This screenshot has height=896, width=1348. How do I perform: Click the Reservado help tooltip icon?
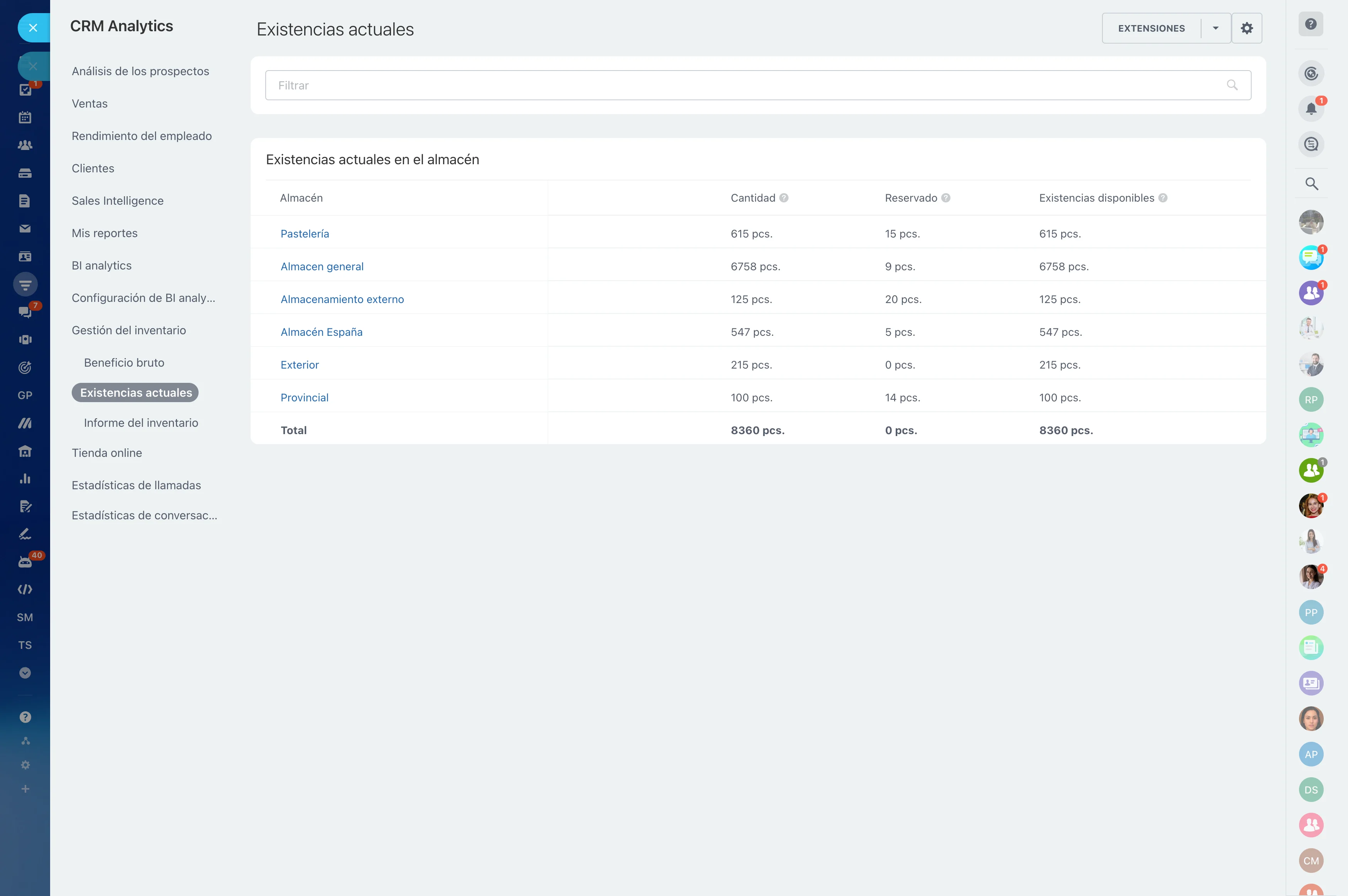(946, 198)
